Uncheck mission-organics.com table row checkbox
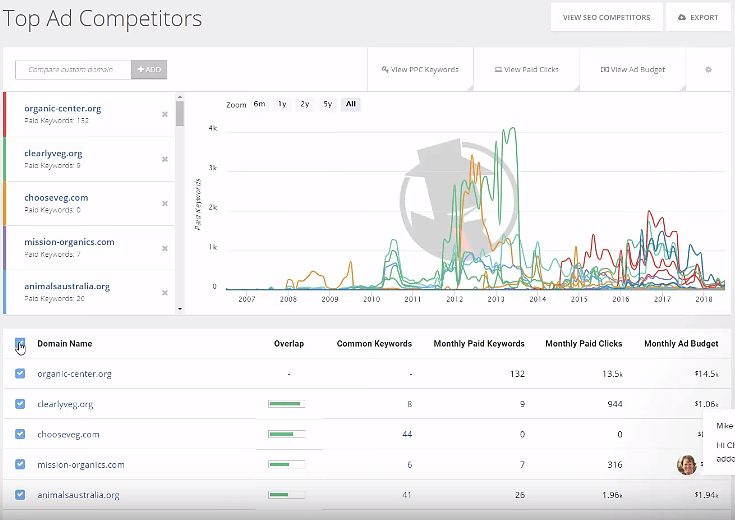Viewport: 735px width, 520px height. pyautogui.click(x=20, y=464)
